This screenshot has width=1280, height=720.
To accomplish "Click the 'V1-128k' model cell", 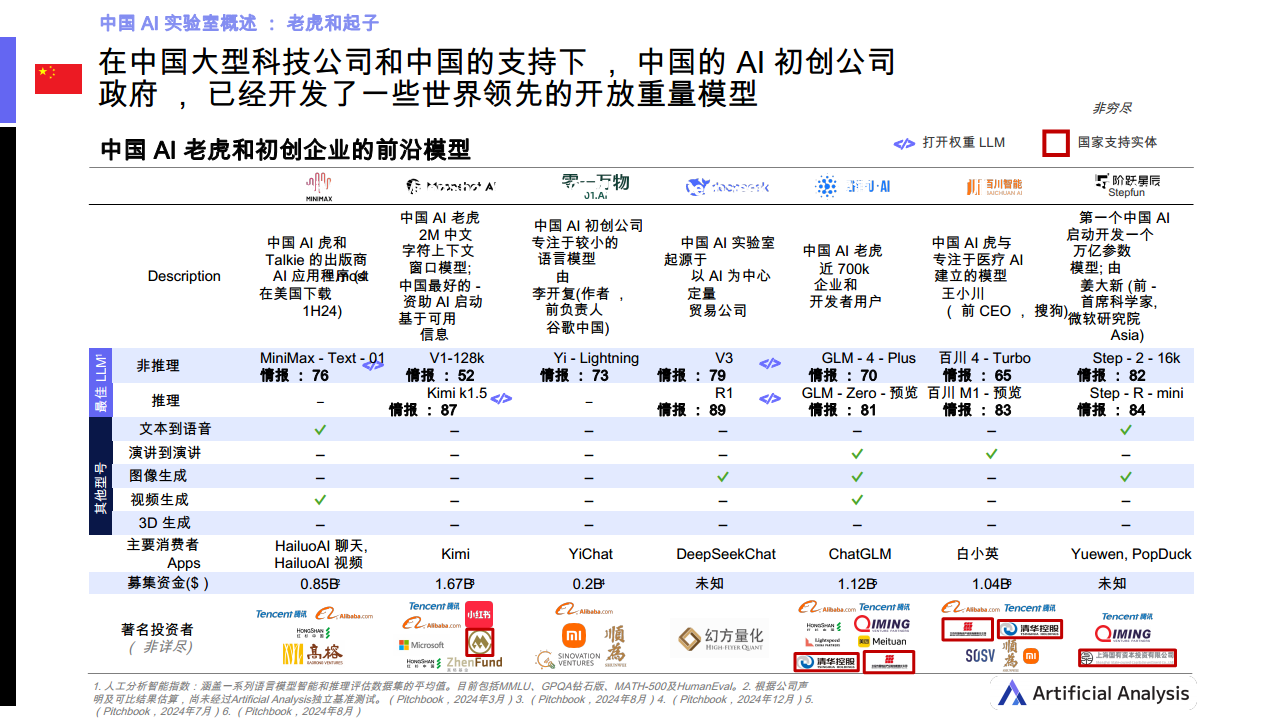I will [x=457, y=357].
